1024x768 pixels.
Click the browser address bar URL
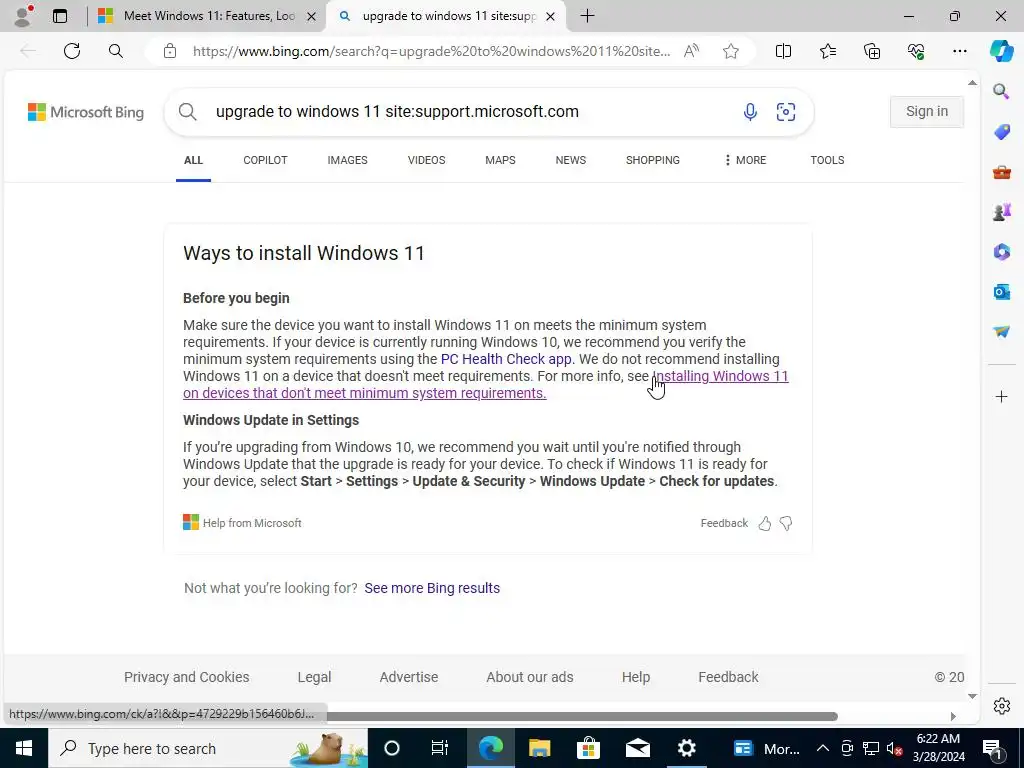click(432, 51)
